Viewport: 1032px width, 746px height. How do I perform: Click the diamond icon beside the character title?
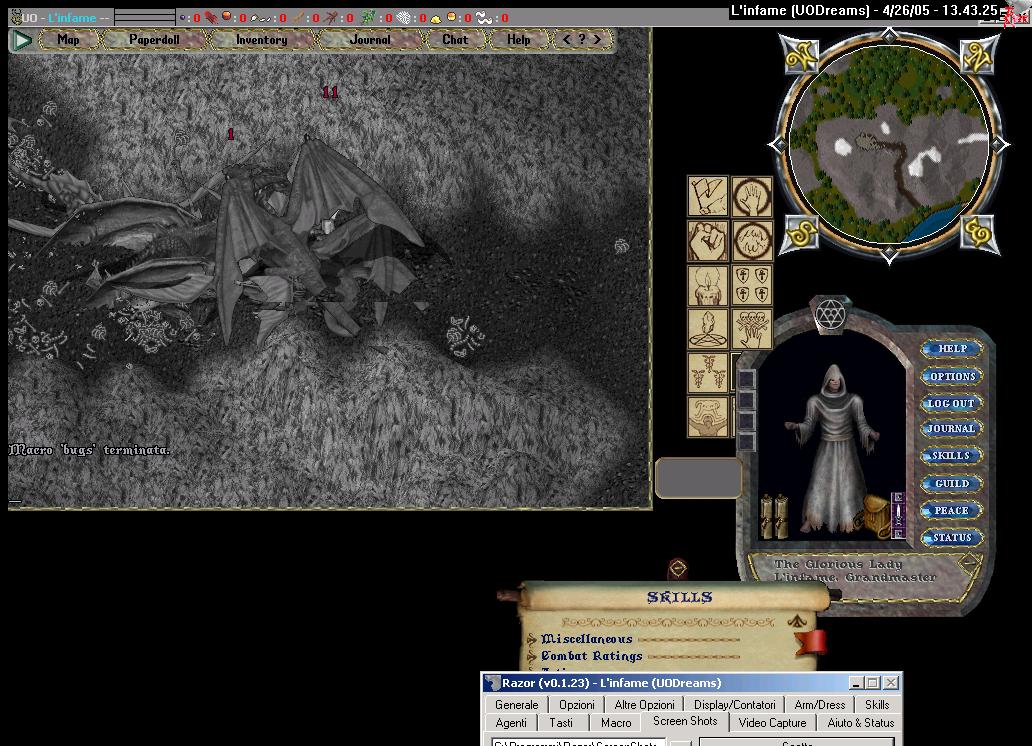point(969,562)
